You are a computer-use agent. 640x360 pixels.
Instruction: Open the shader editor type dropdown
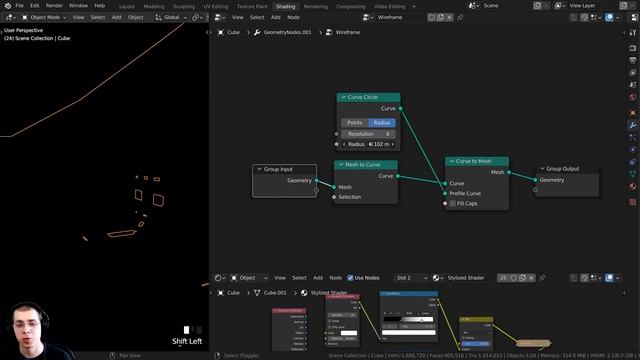coord(220,278)
